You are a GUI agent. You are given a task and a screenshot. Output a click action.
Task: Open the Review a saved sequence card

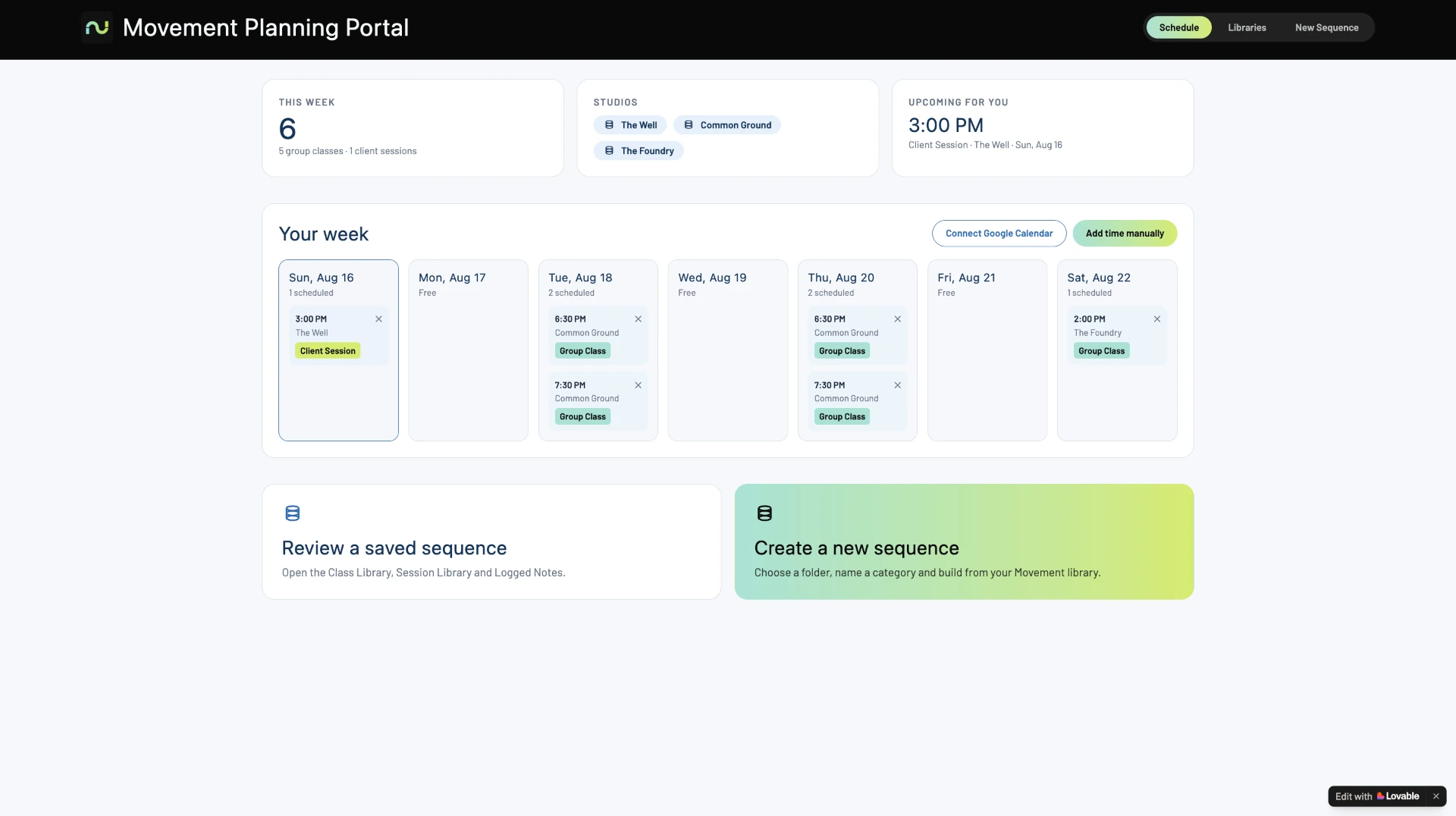(491, 541)
